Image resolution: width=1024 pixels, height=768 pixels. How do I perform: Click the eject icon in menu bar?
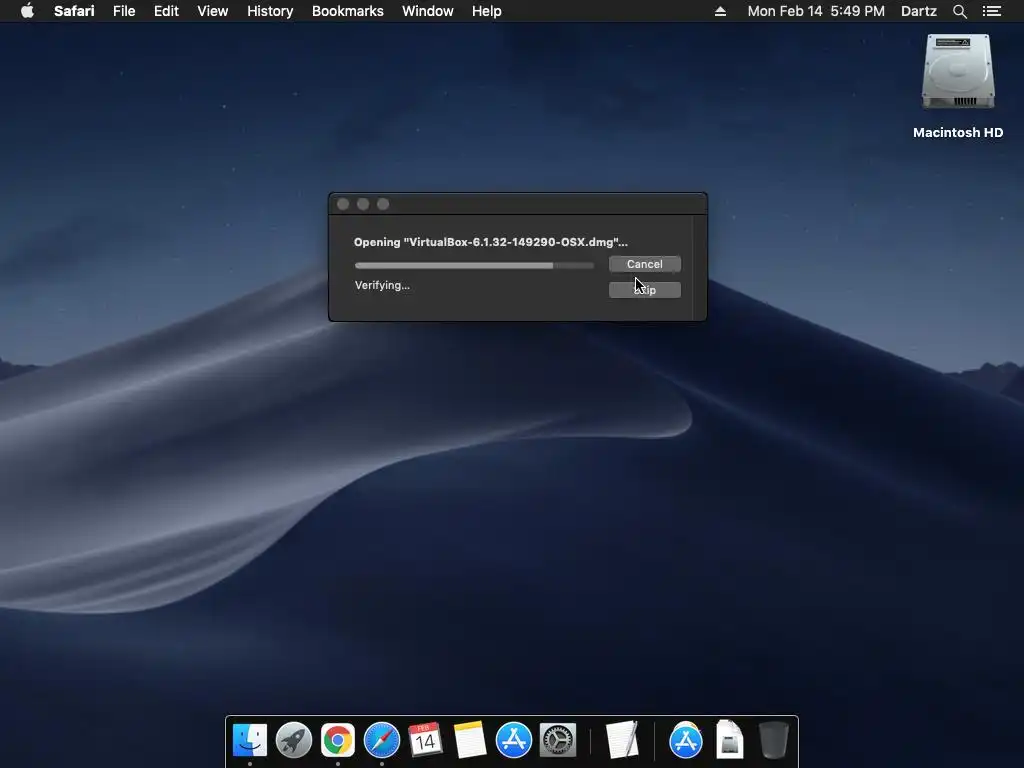[720, 11]
